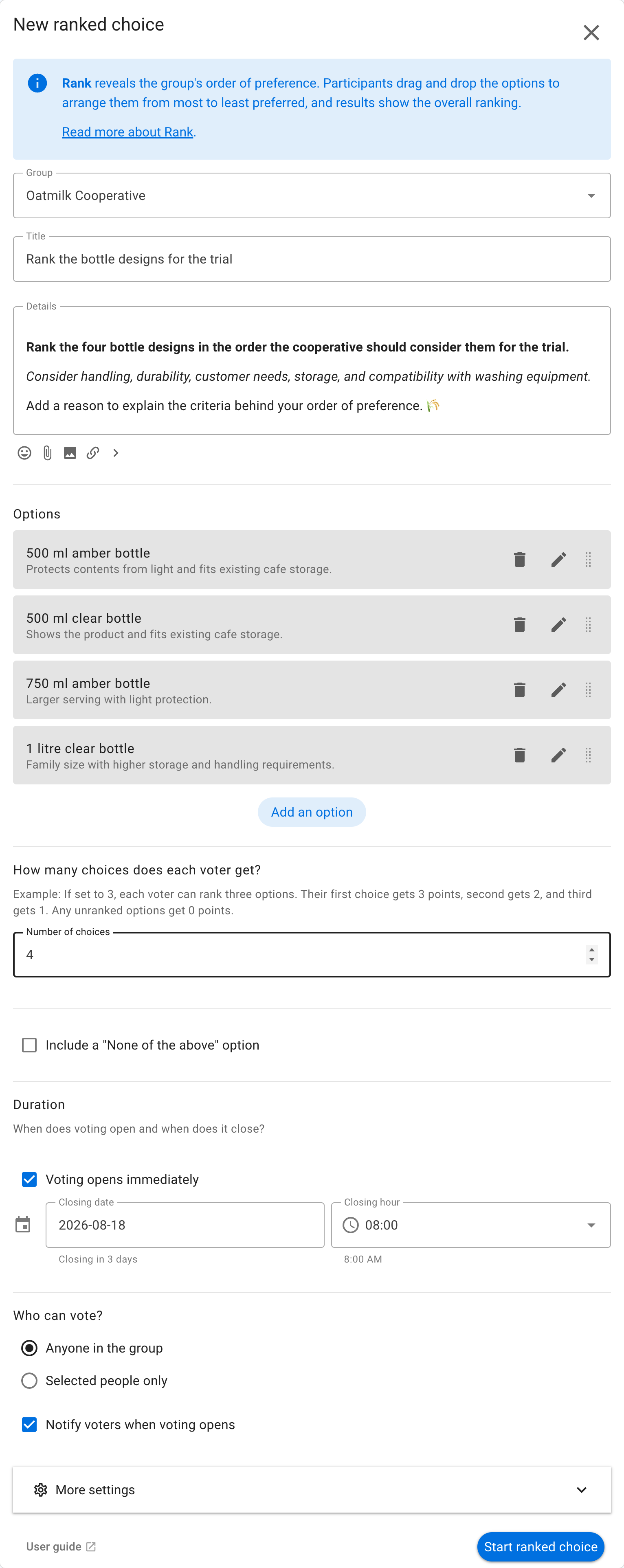
Task: Open the Group dropdown showing Oatmilk Cooperative
Action: 312,195
